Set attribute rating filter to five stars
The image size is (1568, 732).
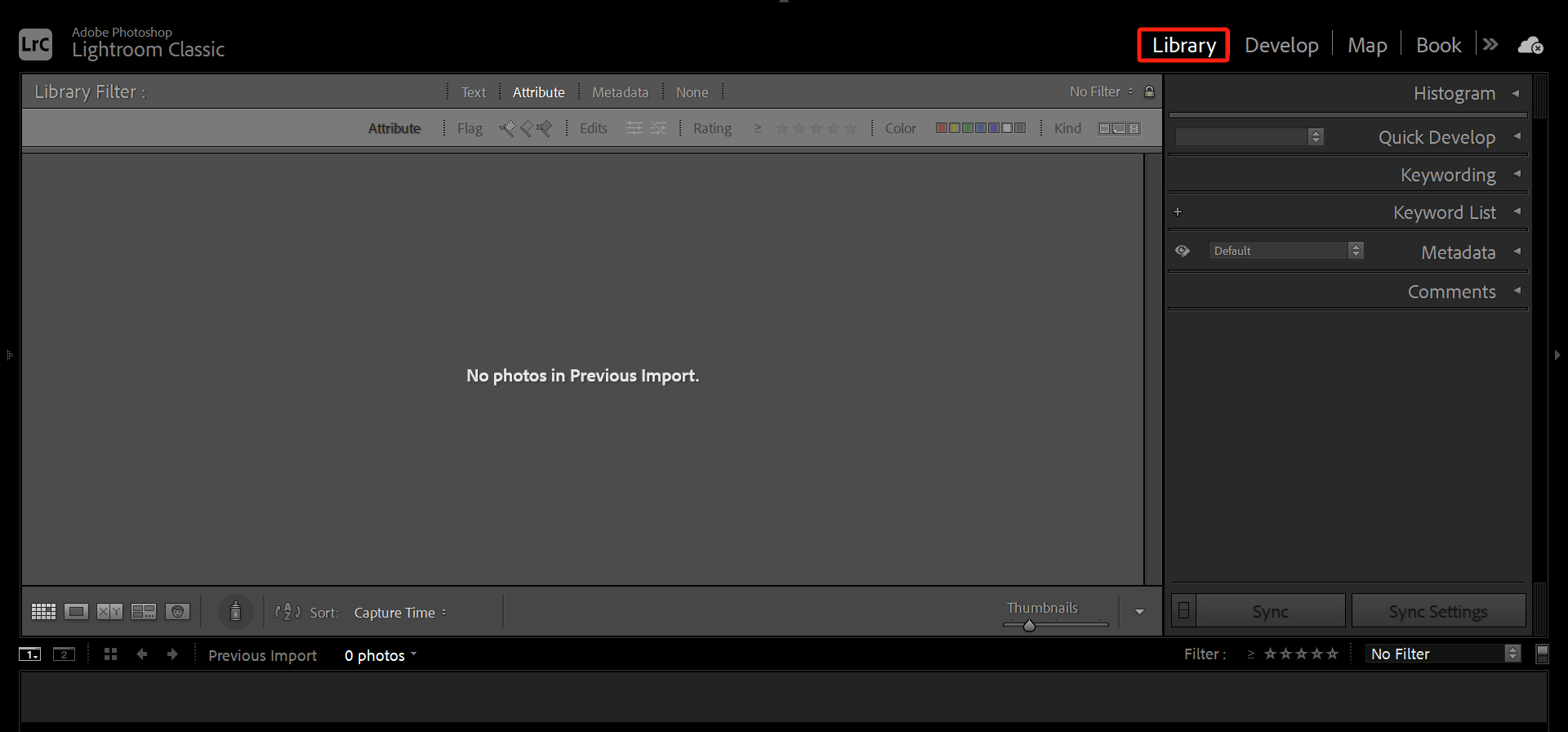[851, 128]
